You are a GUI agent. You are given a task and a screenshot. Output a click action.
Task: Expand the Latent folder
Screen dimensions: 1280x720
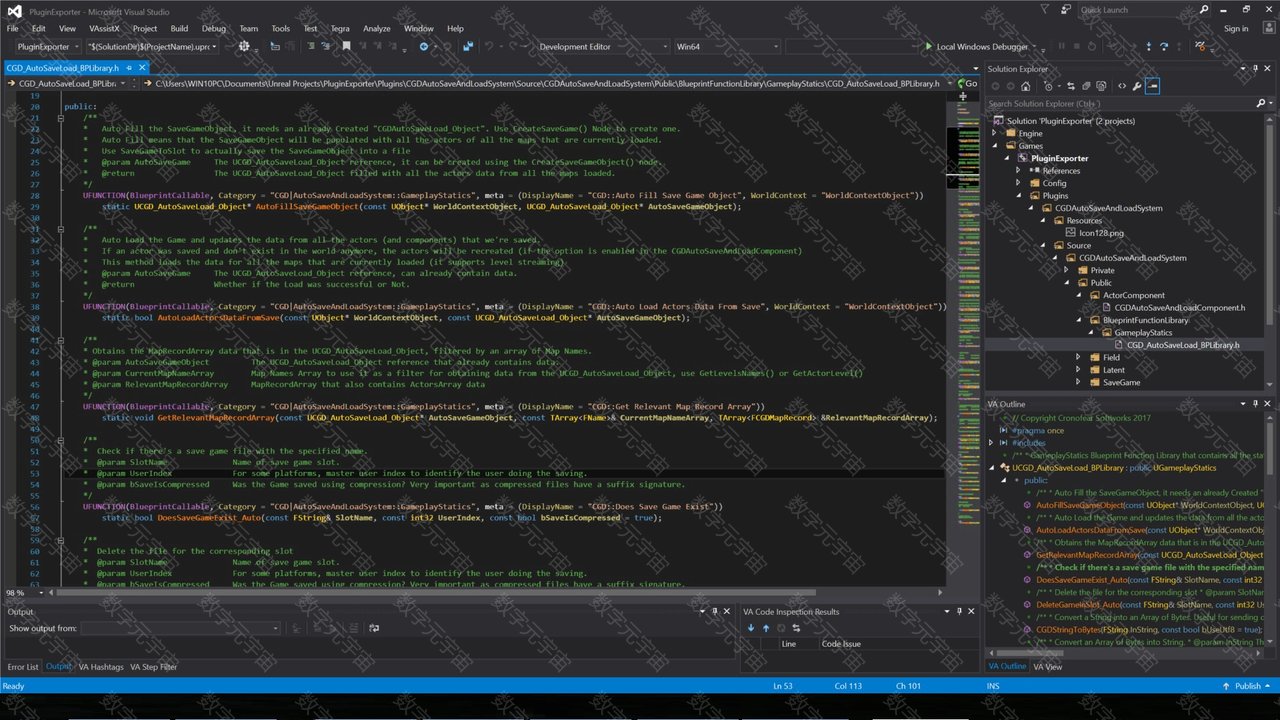pyautogui.click(x=1079, y=370)
